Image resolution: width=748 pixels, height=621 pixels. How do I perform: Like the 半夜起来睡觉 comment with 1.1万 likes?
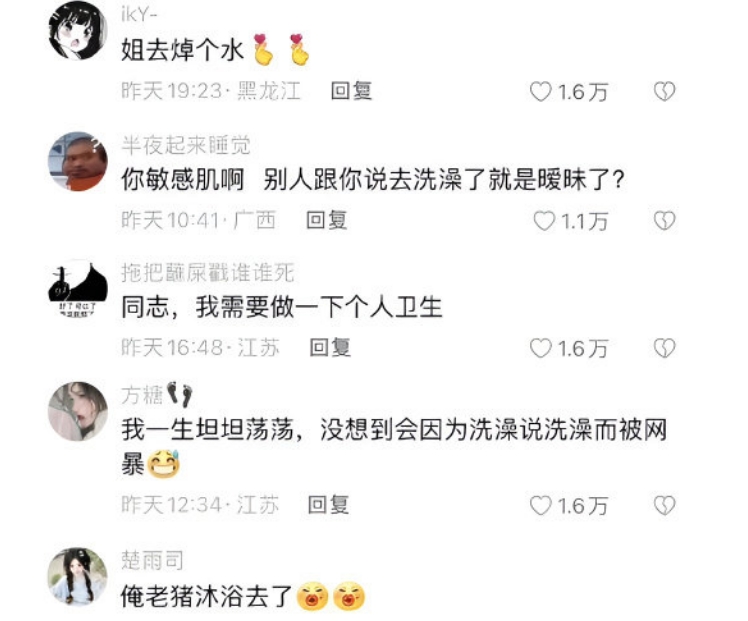click(x=544, y=221)
